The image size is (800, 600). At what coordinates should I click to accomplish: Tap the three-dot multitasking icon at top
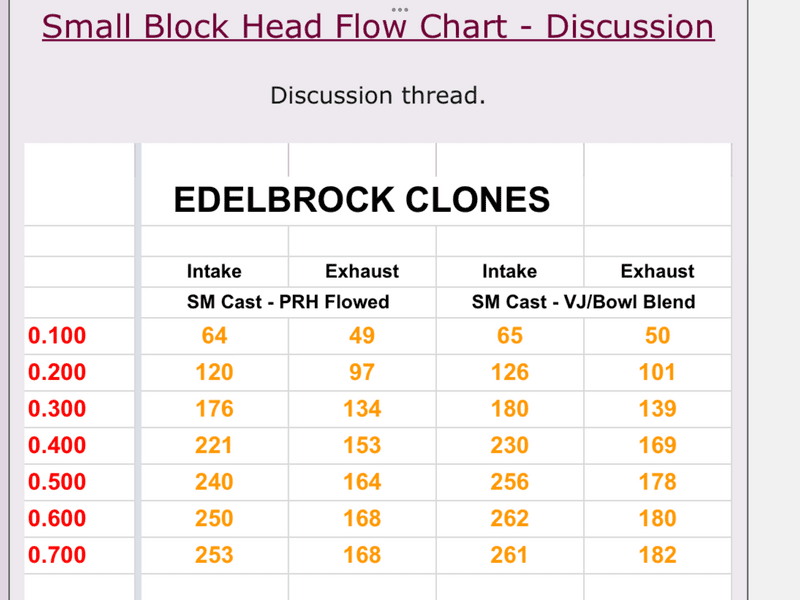tap(400, 9)
